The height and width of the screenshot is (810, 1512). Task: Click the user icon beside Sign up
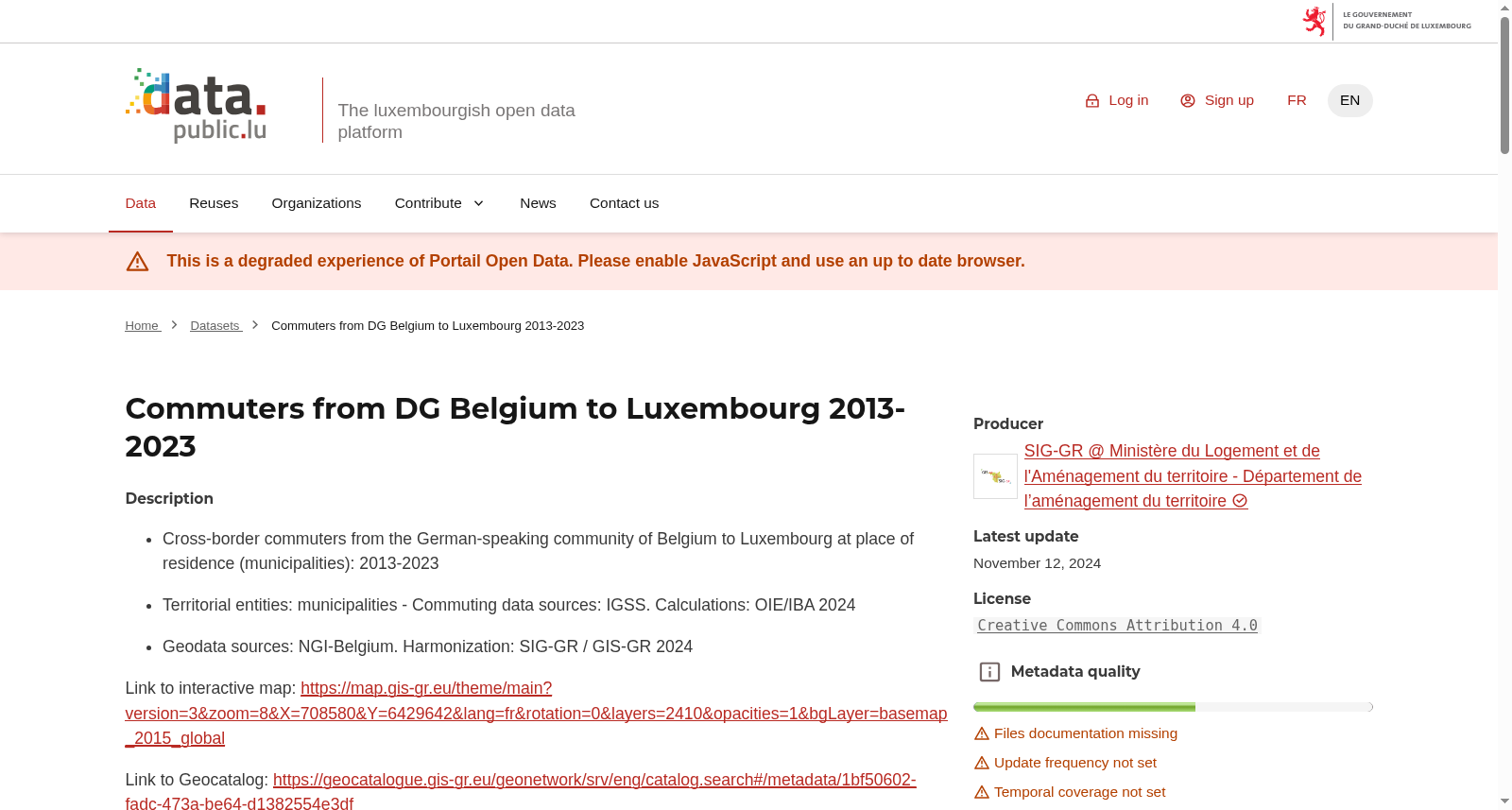1188,101
